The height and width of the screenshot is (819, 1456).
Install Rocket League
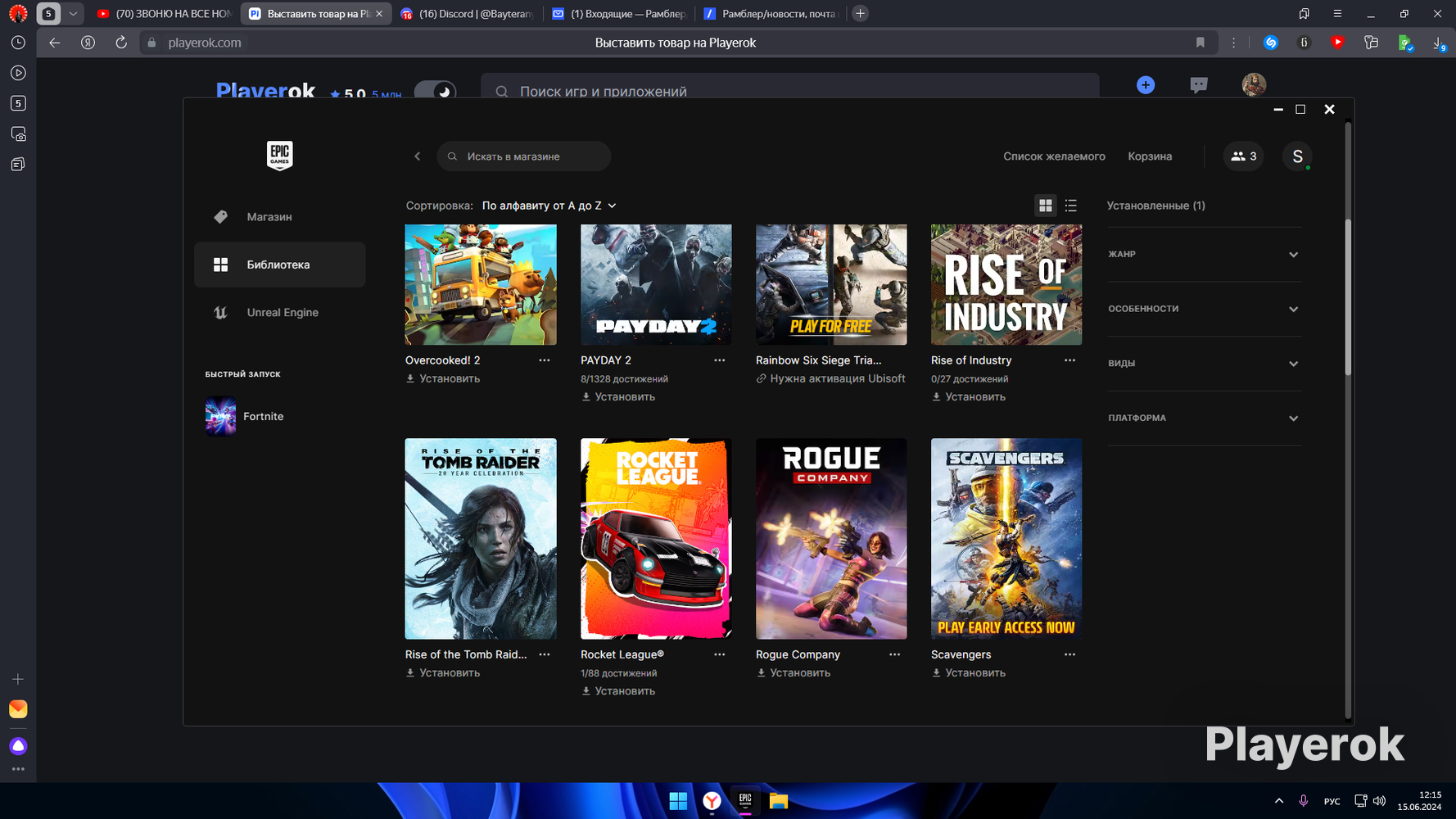click(x=618, y=690)
